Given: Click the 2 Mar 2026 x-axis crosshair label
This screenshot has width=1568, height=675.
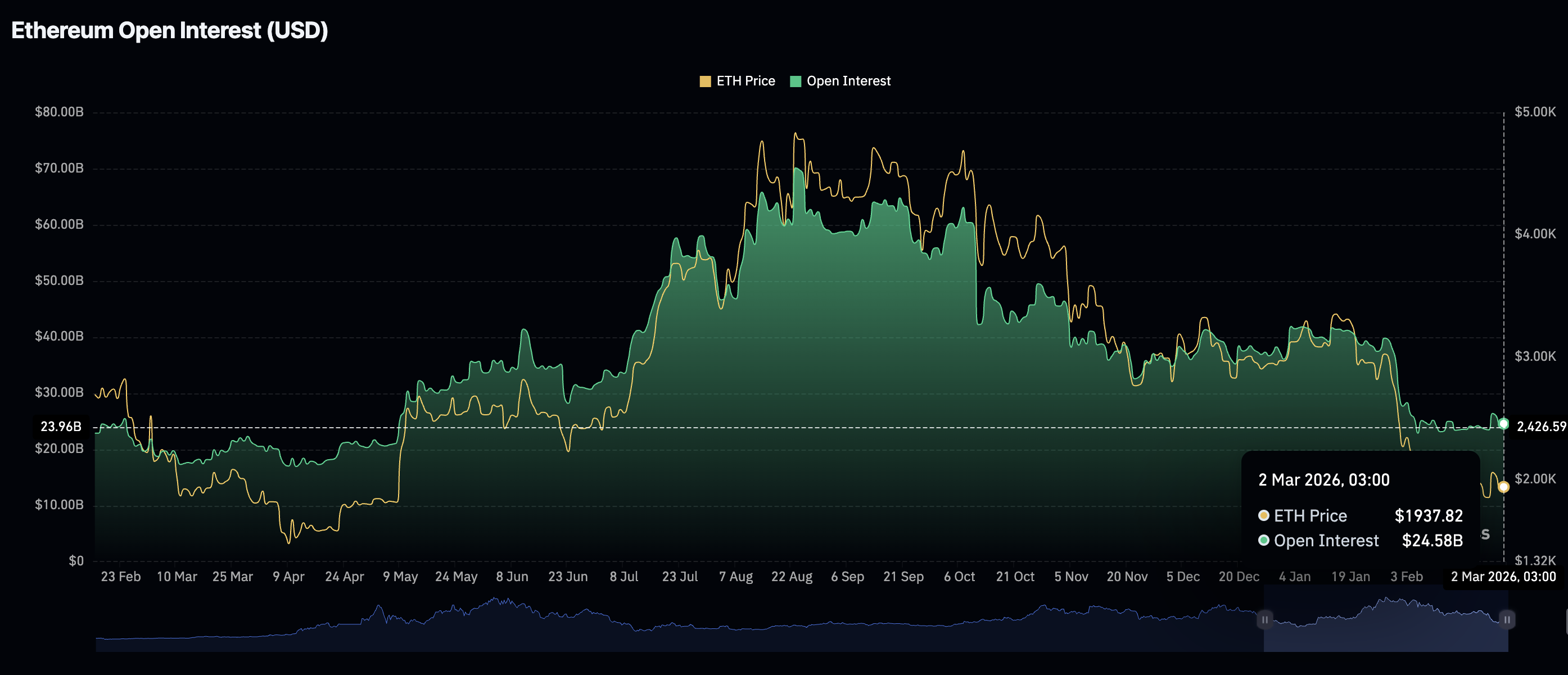Looking at the screenshot, I should point(1503,577).
